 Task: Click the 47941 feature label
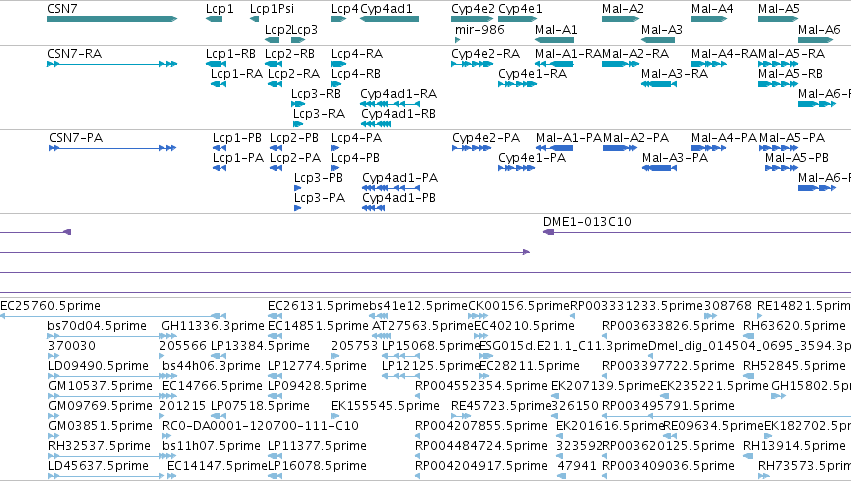577,467
